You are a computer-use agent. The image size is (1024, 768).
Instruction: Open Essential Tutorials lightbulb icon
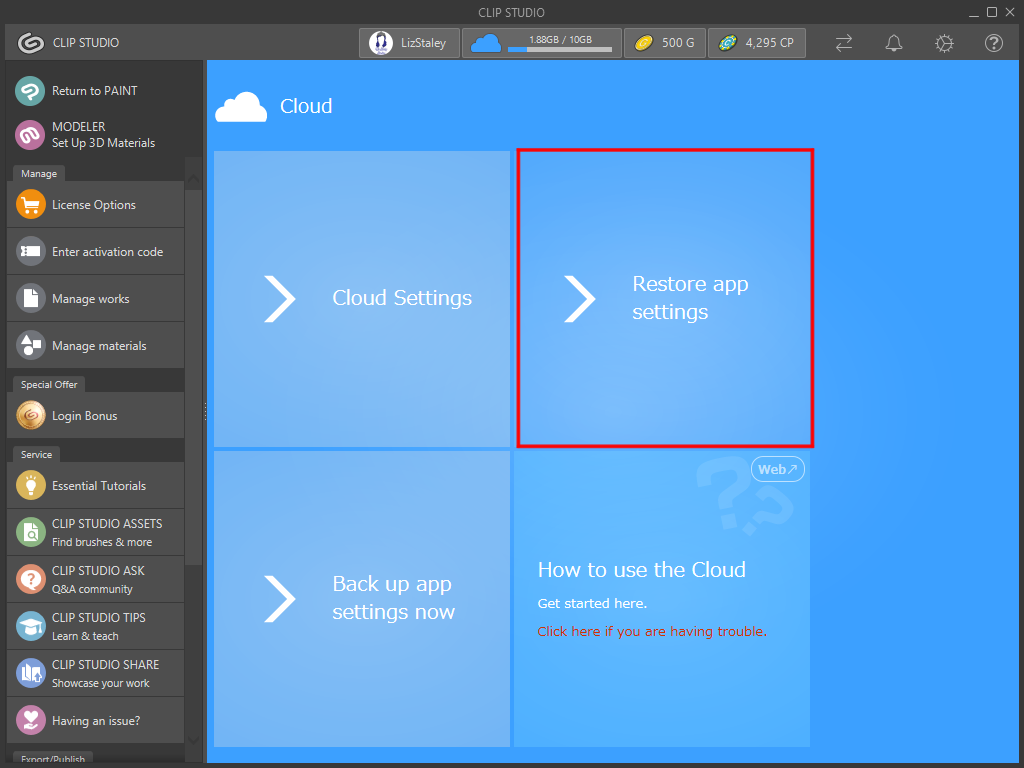point(31,486)
